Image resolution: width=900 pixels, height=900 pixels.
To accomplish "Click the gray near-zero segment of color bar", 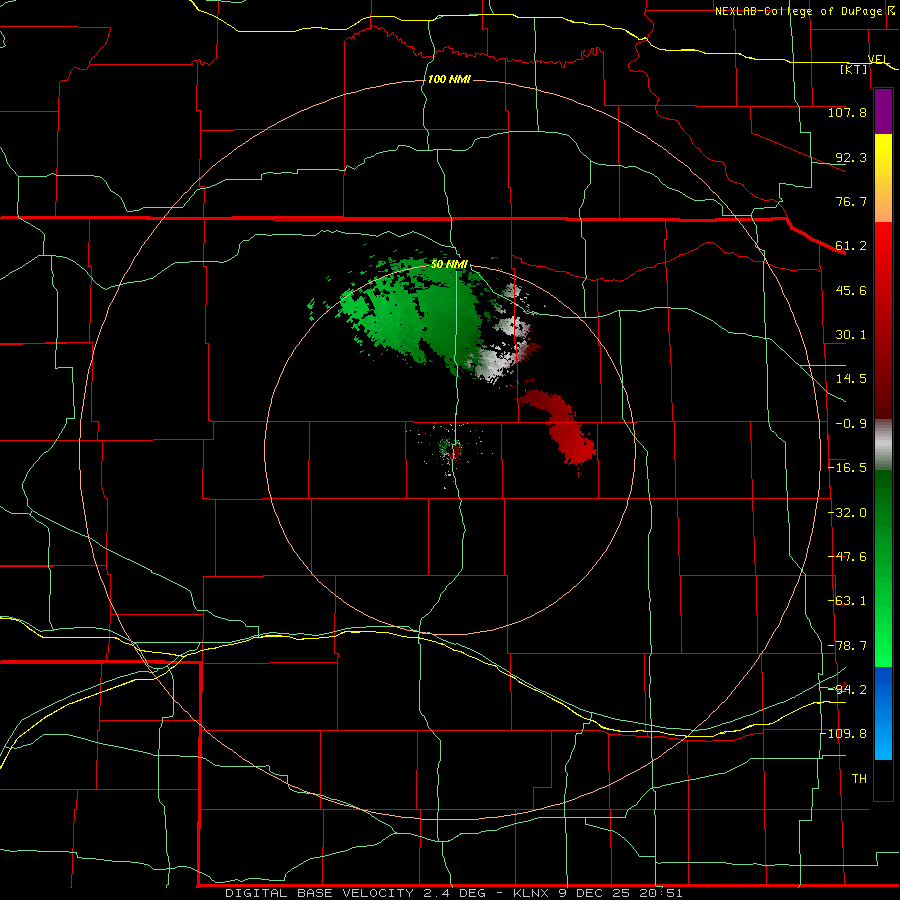I will click(883, 445).
